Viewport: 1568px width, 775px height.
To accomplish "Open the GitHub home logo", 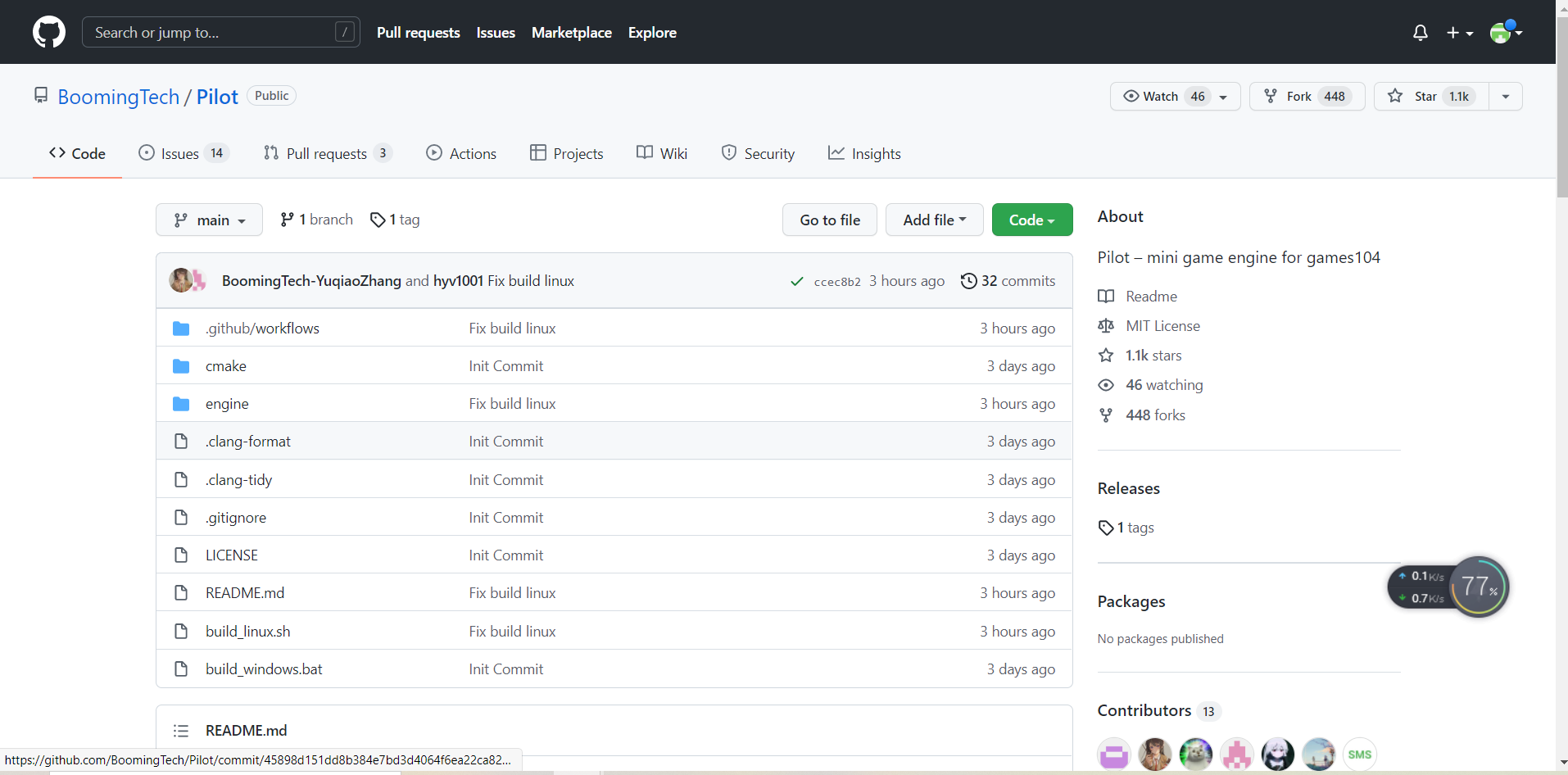I will (49, 32).
